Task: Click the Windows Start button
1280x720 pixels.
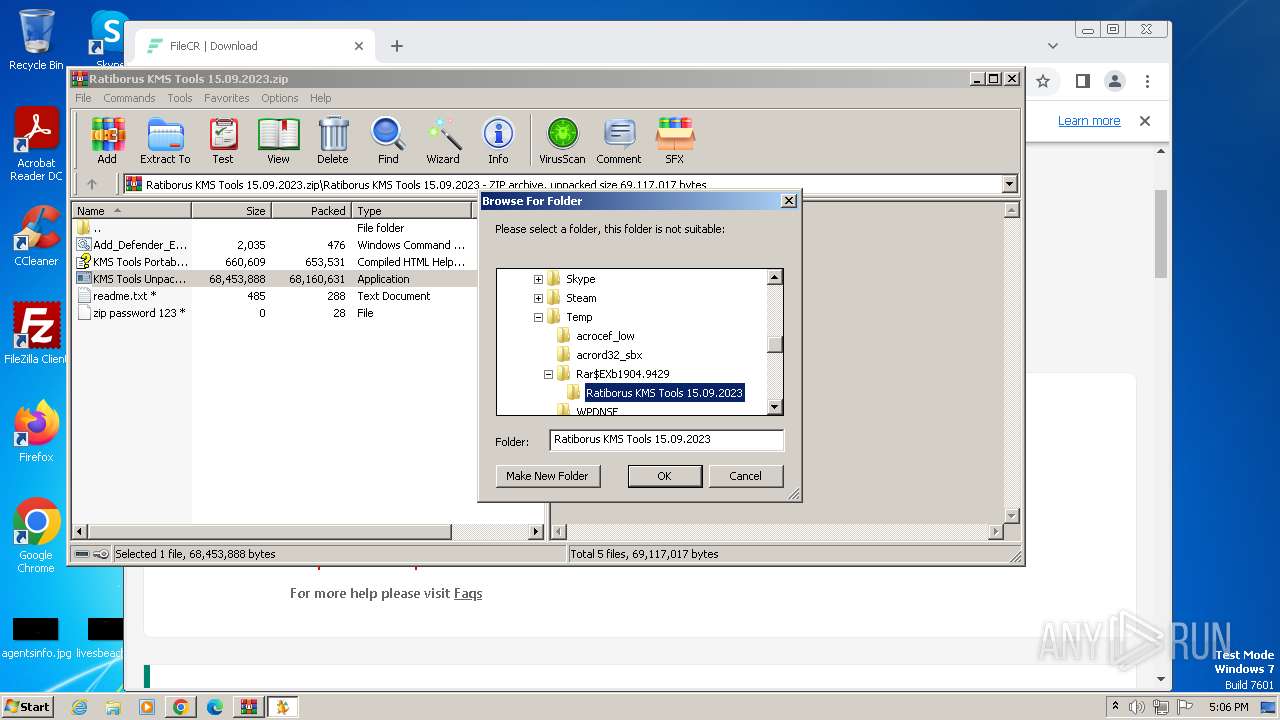Action: pos(28,707)
